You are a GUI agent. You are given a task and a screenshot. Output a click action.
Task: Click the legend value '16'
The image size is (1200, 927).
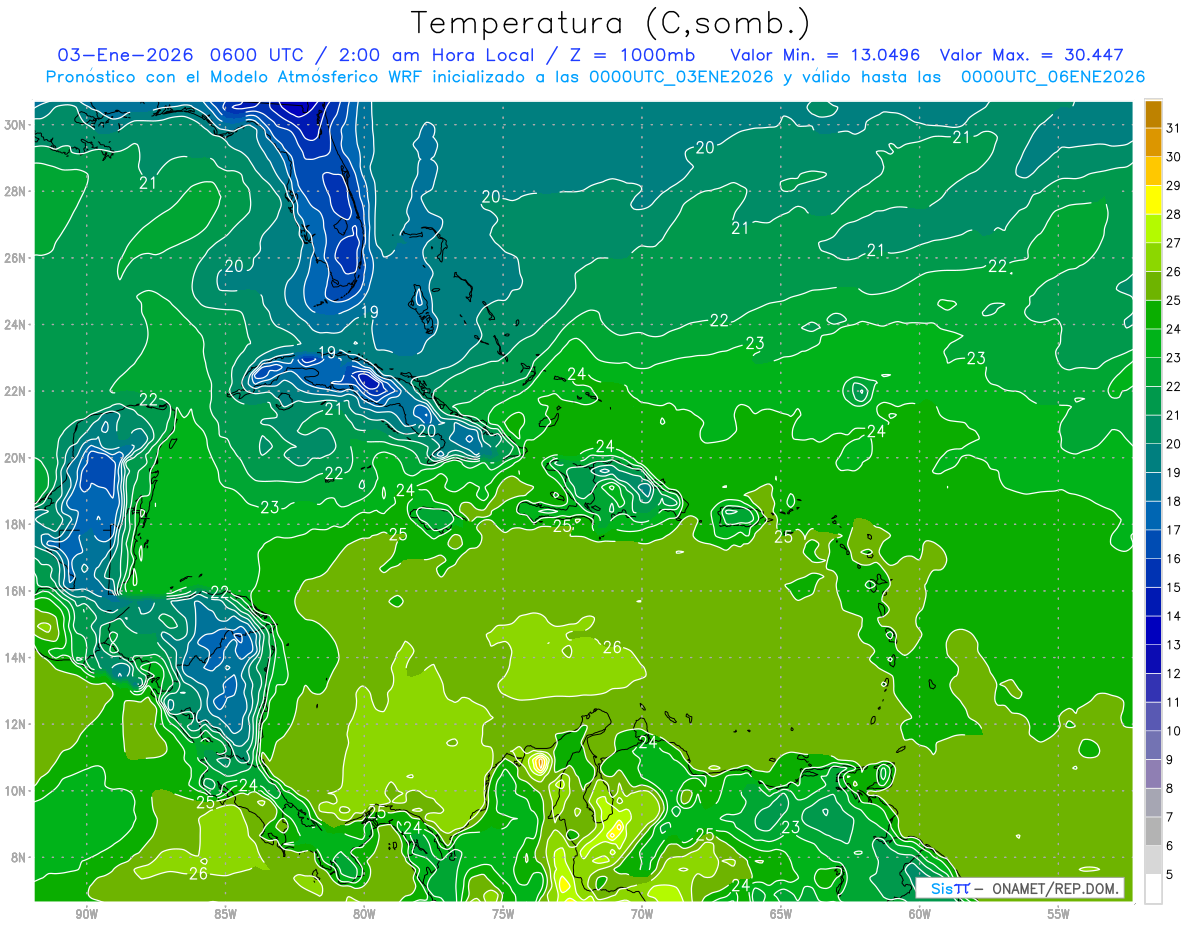(1174, 559)
